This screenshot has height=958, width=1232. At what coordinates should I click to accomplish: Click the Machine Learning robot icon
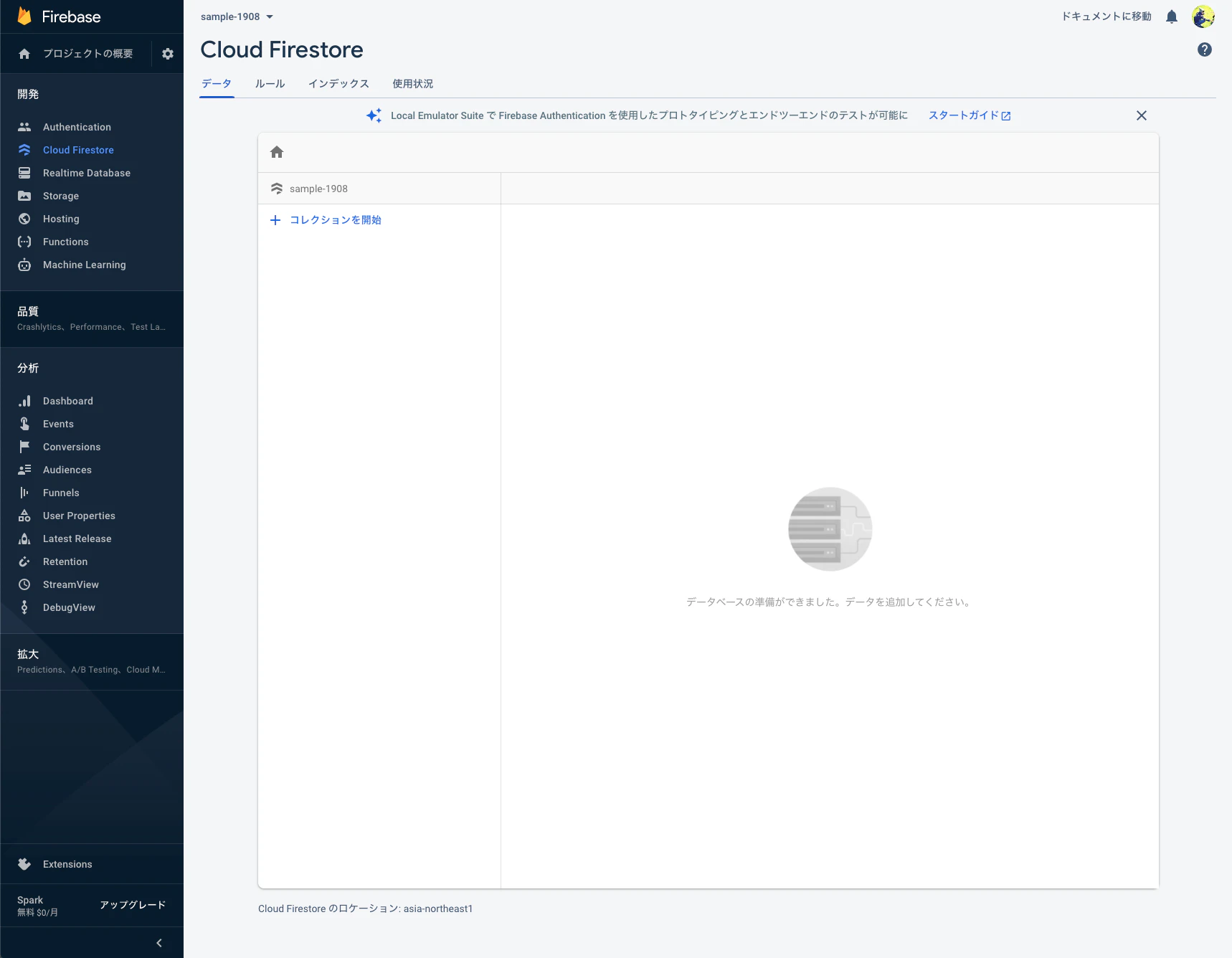tap(24, 265)
